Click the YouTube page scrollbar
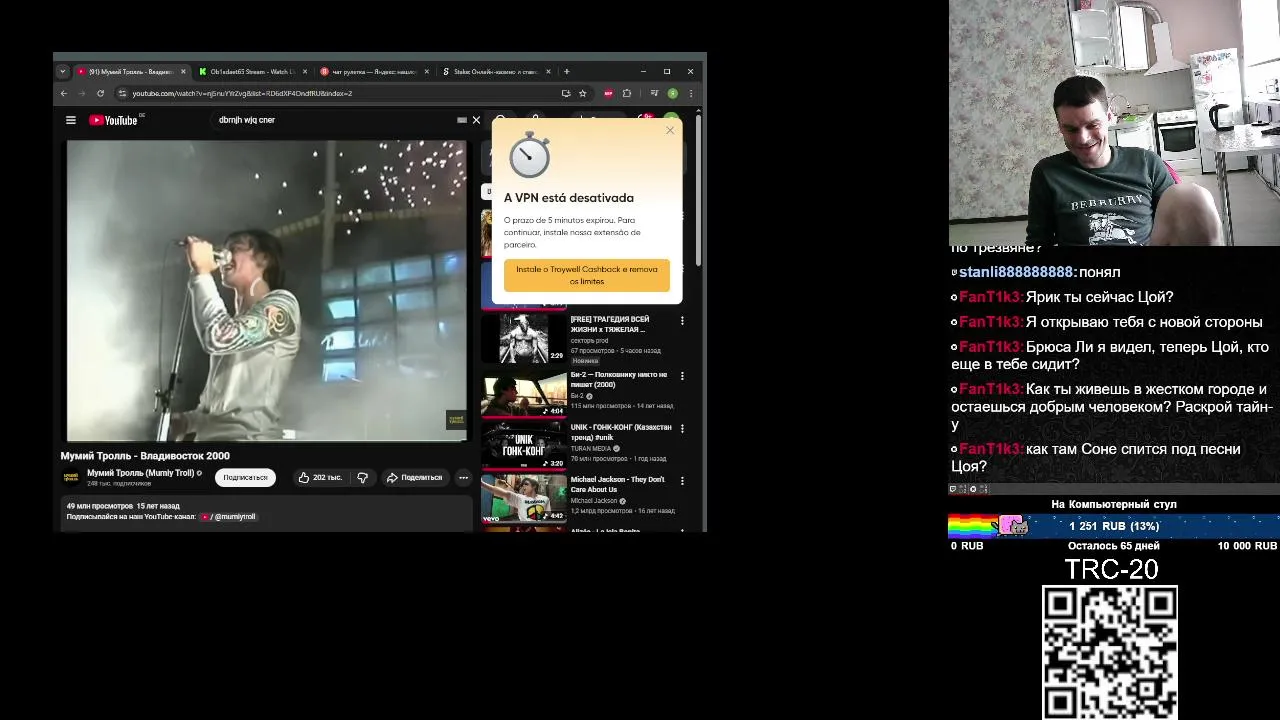Image resolution: width=1280 pixels, height=720 pixels. 698,190
